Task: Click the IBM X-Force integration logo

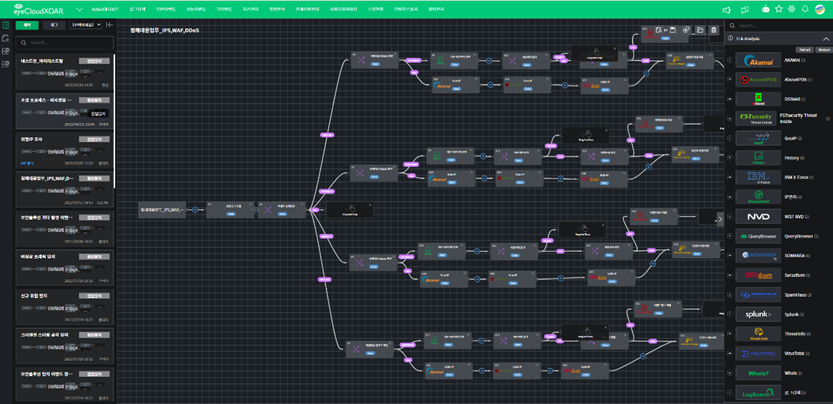Action: tap(757, 177)
